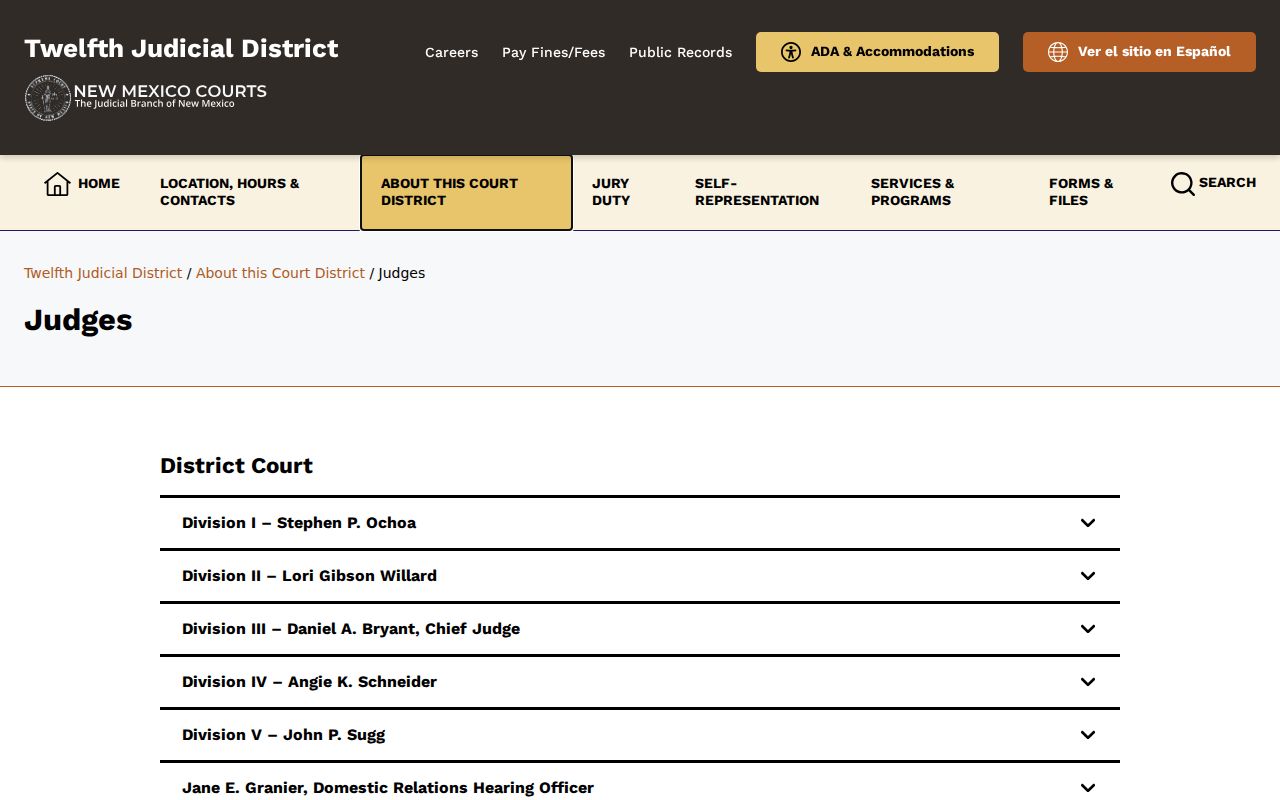Click the Search magnifying glass icon
This screenshot has width=1280, height=800.
(x=1182, y=184)
